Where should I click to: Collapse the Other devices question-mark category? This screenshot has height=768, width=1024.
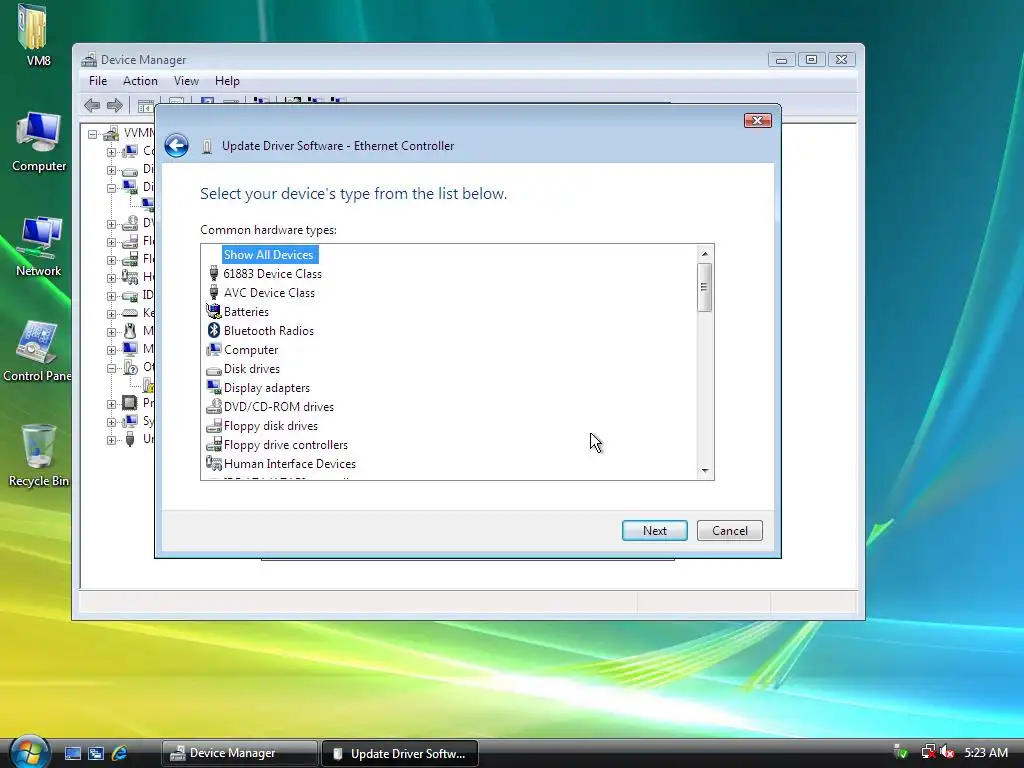pyautogui.click(x=111, y=368)
